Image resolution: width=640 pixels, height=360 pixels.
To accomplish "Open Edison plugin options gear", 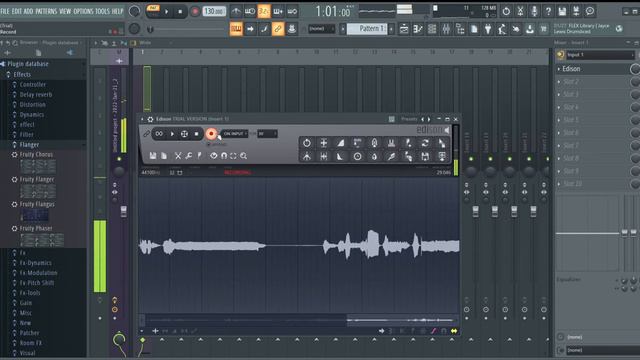I will [150, 119].
